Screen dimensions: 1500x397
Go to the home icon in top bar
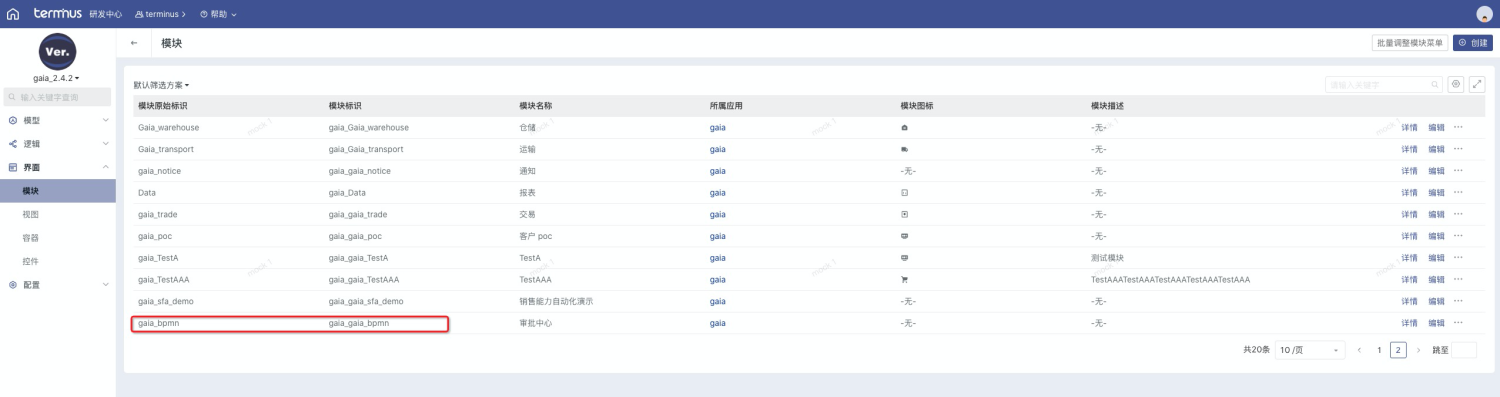(x=13, y=14)
